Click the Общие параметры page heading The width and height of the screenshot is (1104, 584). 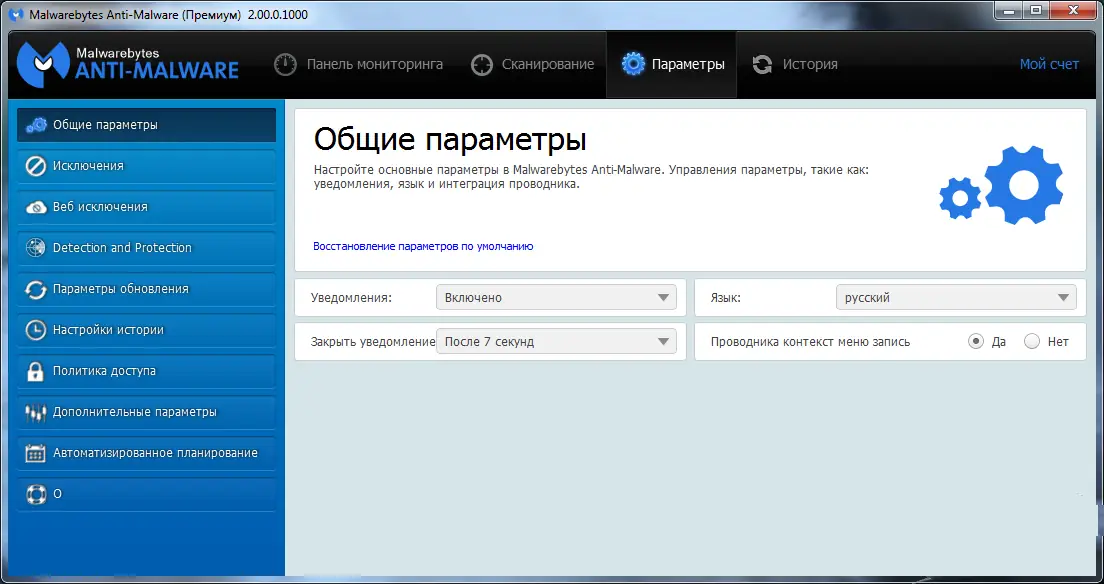(450, 139)
